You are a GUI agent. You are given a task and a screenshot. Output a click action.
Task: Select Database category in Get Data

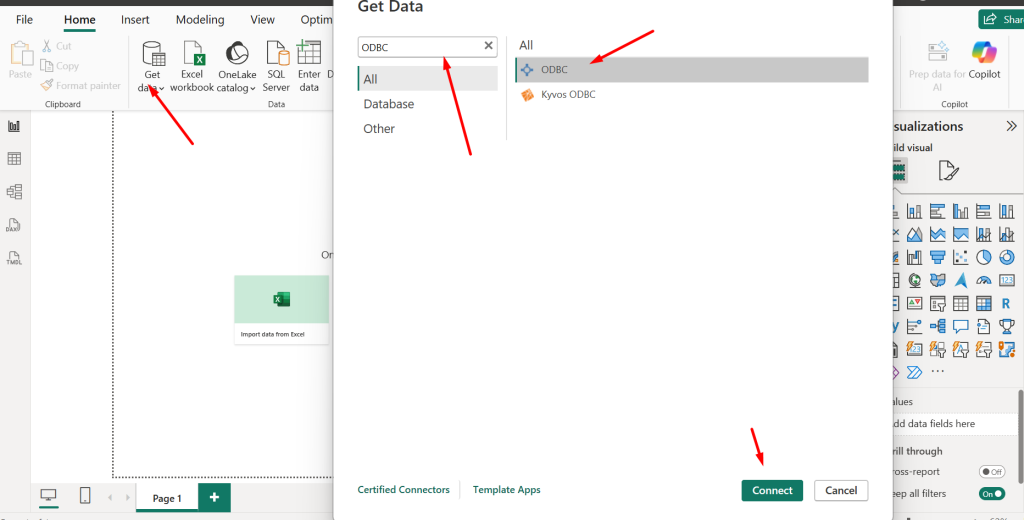[x=389, y=104]
